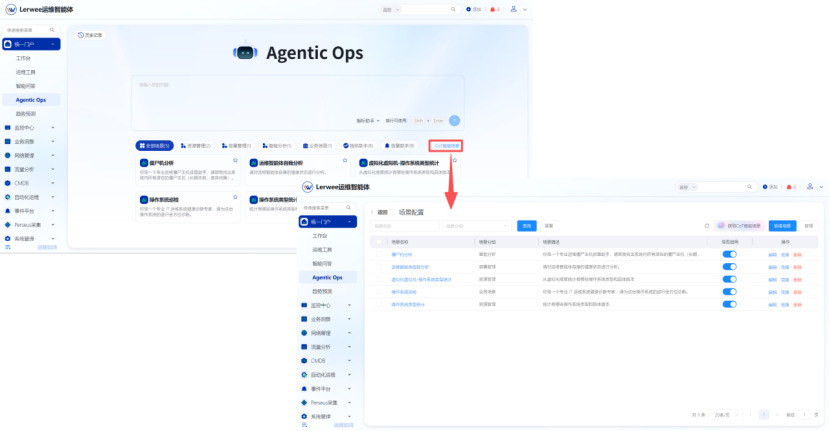
Task: Toggle the enable switch for 僵尸机分析 row
Action: point(729,254)
